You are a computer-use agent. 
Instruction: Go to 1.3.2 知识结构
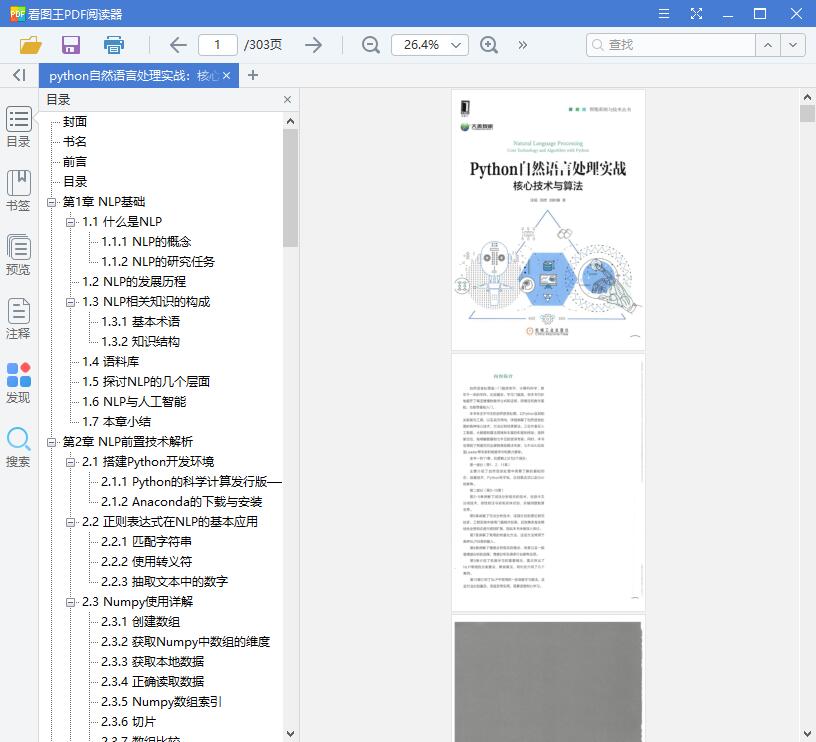click(141, 342)
